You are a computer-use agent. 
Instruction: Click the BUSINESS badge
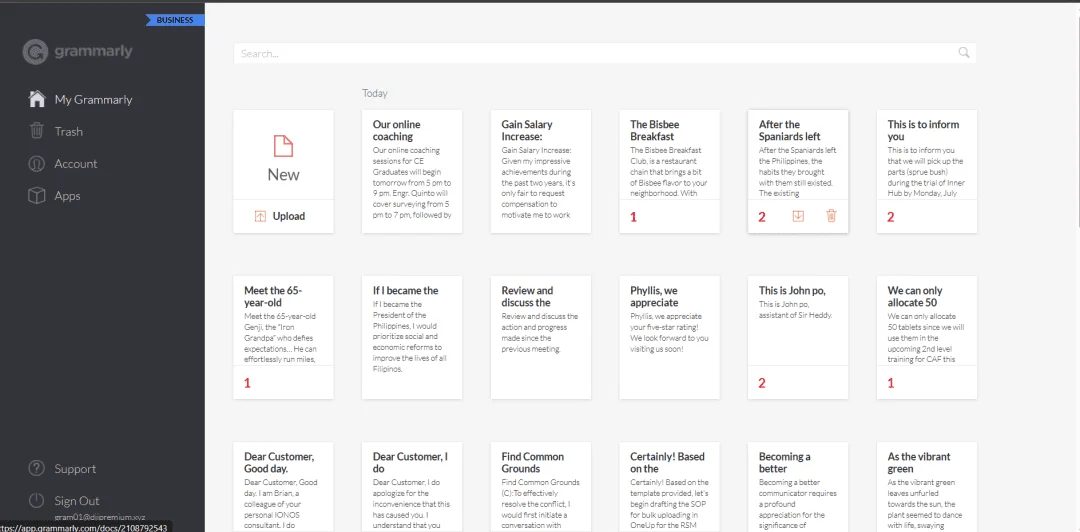[x=175, y=20]
